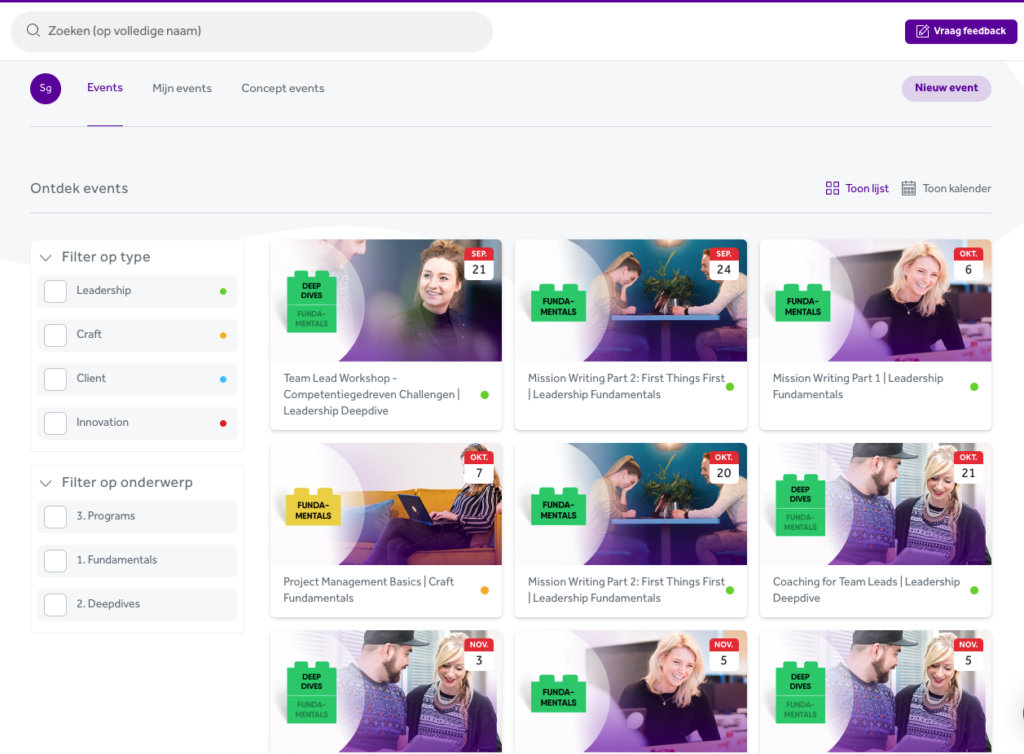Click the Toon kalender calendar icon

pos(908,188)
